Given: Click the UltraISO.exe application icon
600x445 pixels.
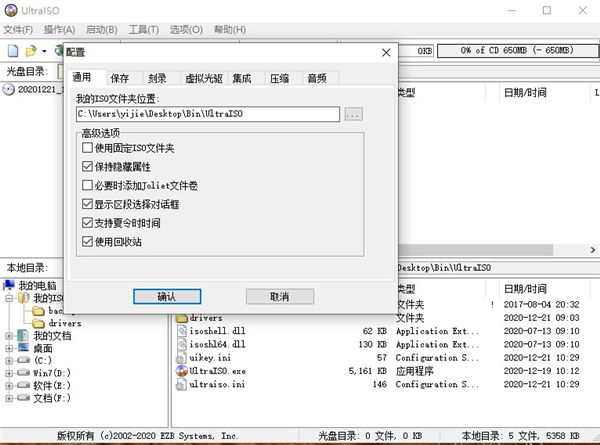Looking at the screenshot, I should coord(181,371).
